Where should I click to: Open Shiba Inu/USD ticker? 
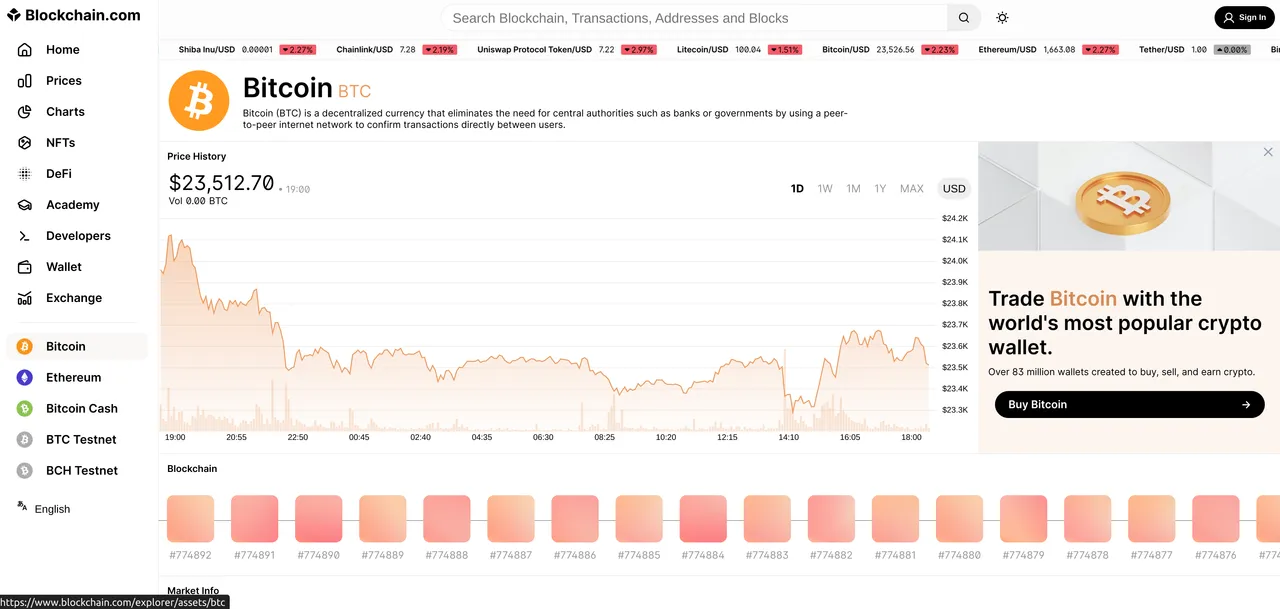point(247,49)
